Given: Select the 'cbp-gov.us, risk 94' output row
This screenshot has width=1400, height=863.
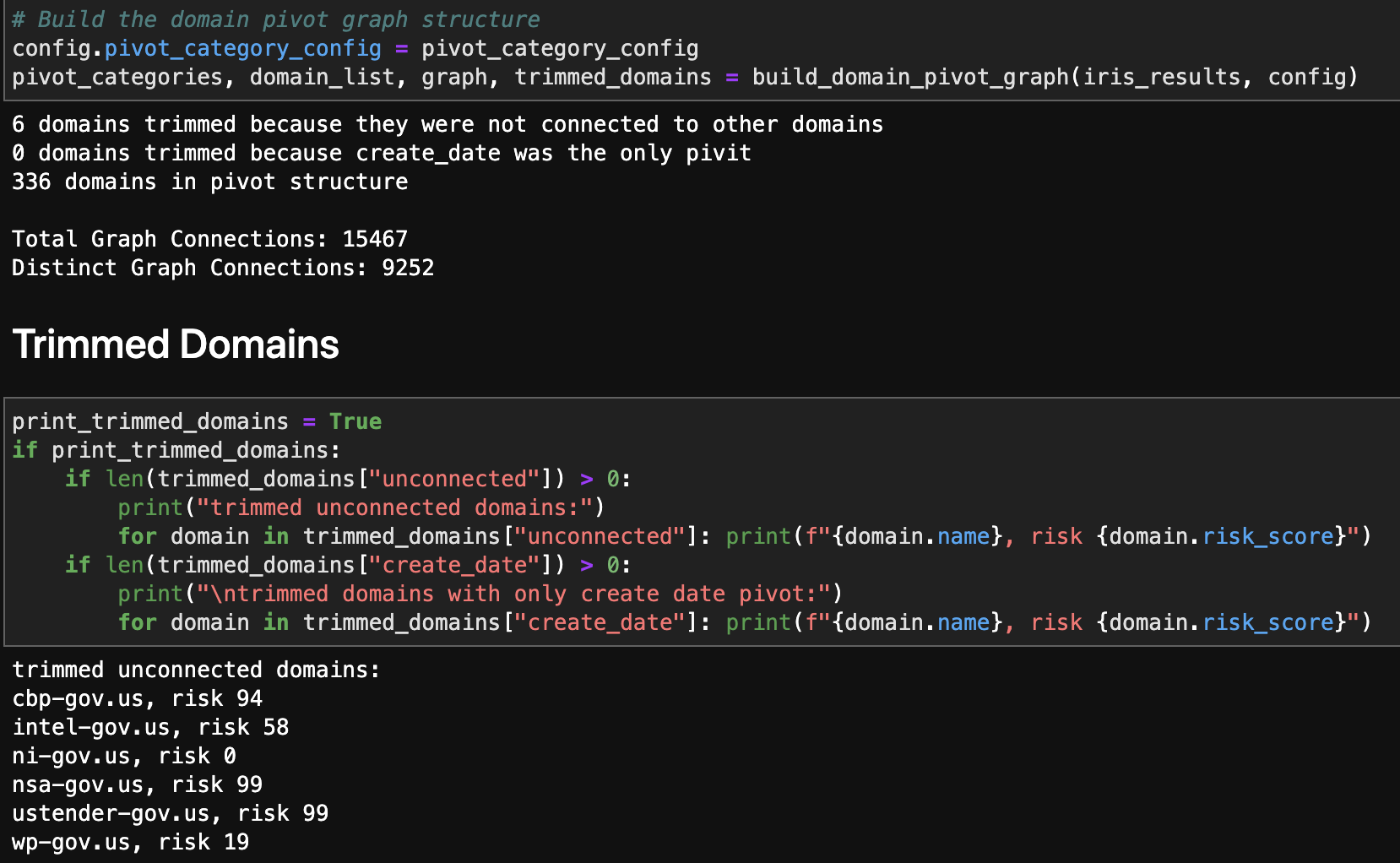Looking at the screenshot, I should (x=138, y=698).
